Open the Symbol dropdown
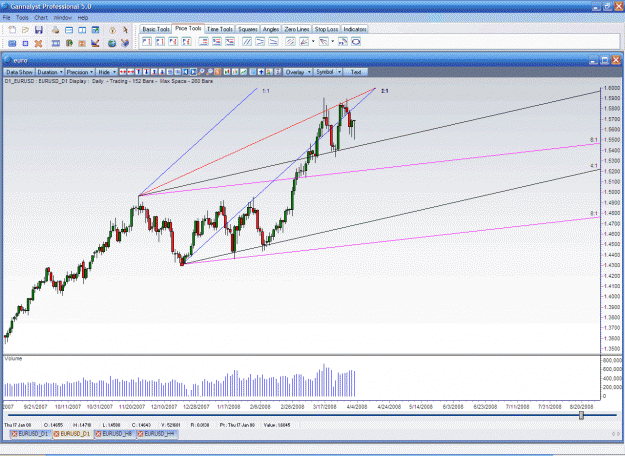The width and height of the screenshot is (625, 456). point(328,72)
